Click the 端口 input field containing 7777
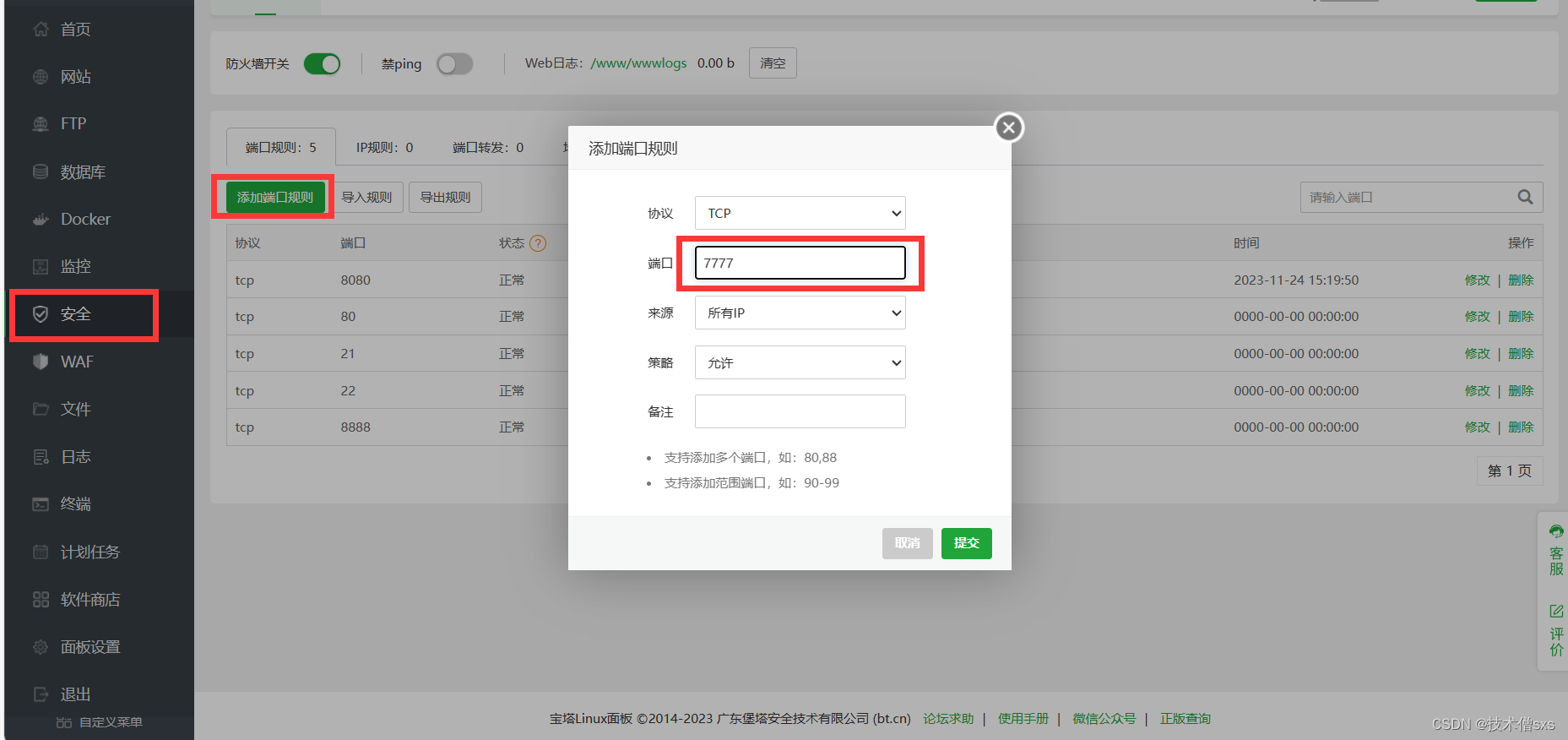This screenshot has height=740, width=1568. (x=800, y=263)
